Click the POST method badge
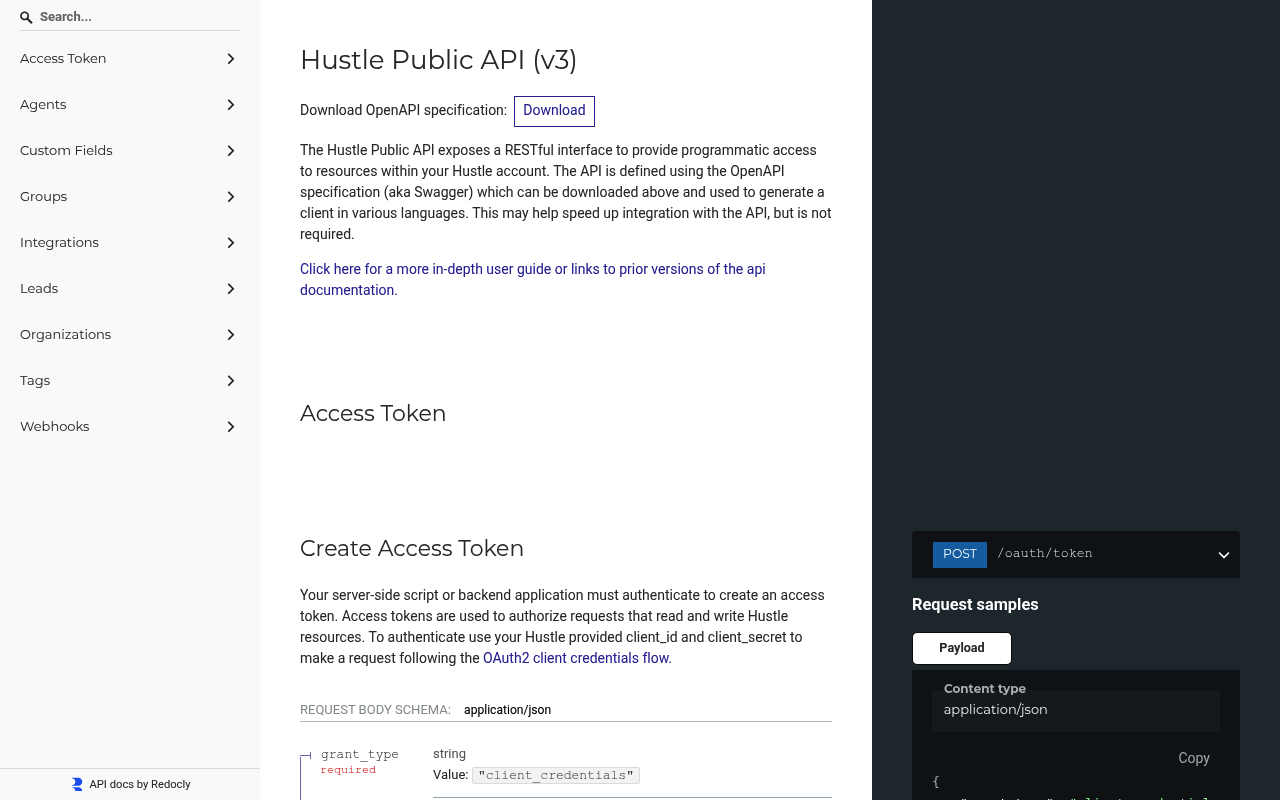This screenshot has width=1280, height=800. 960,554
